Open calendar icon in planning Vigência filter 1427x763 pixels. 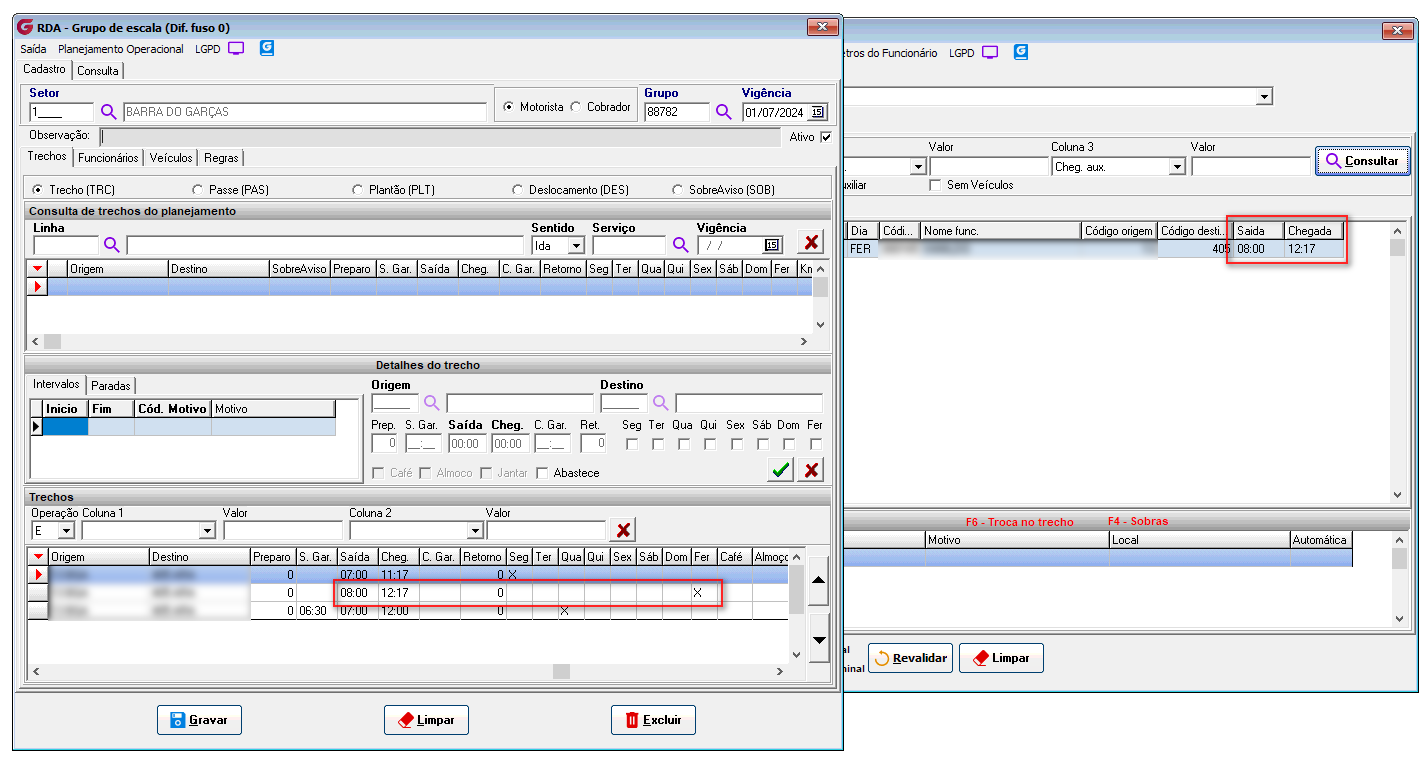771,245
